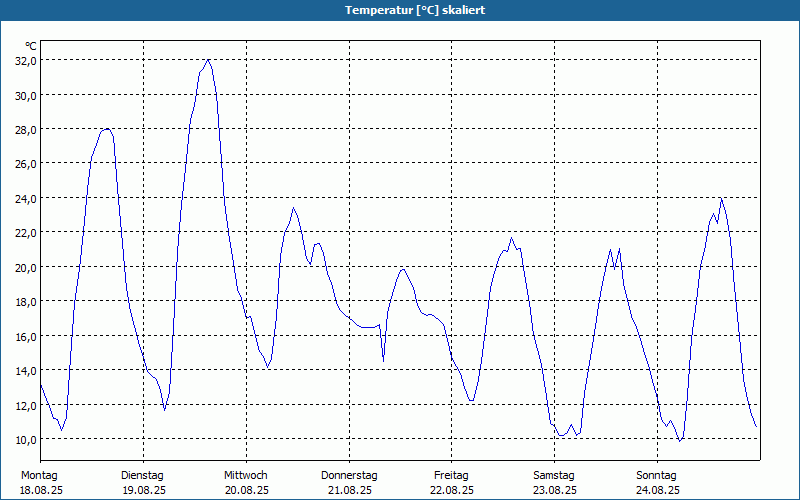This screenshot has width=800, height=500.
Task: Click the date 20.08.25
Action: 247,490
